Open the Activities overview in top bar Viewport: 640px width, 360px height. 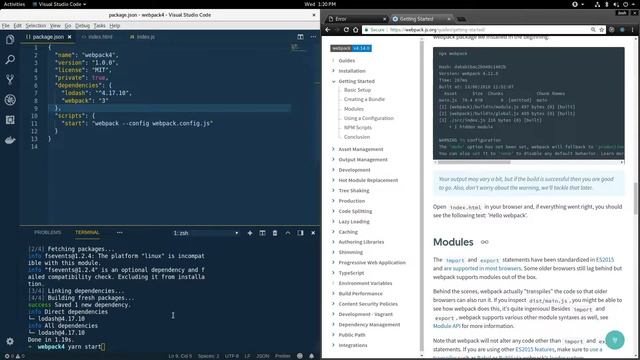[x=14, y=4]
